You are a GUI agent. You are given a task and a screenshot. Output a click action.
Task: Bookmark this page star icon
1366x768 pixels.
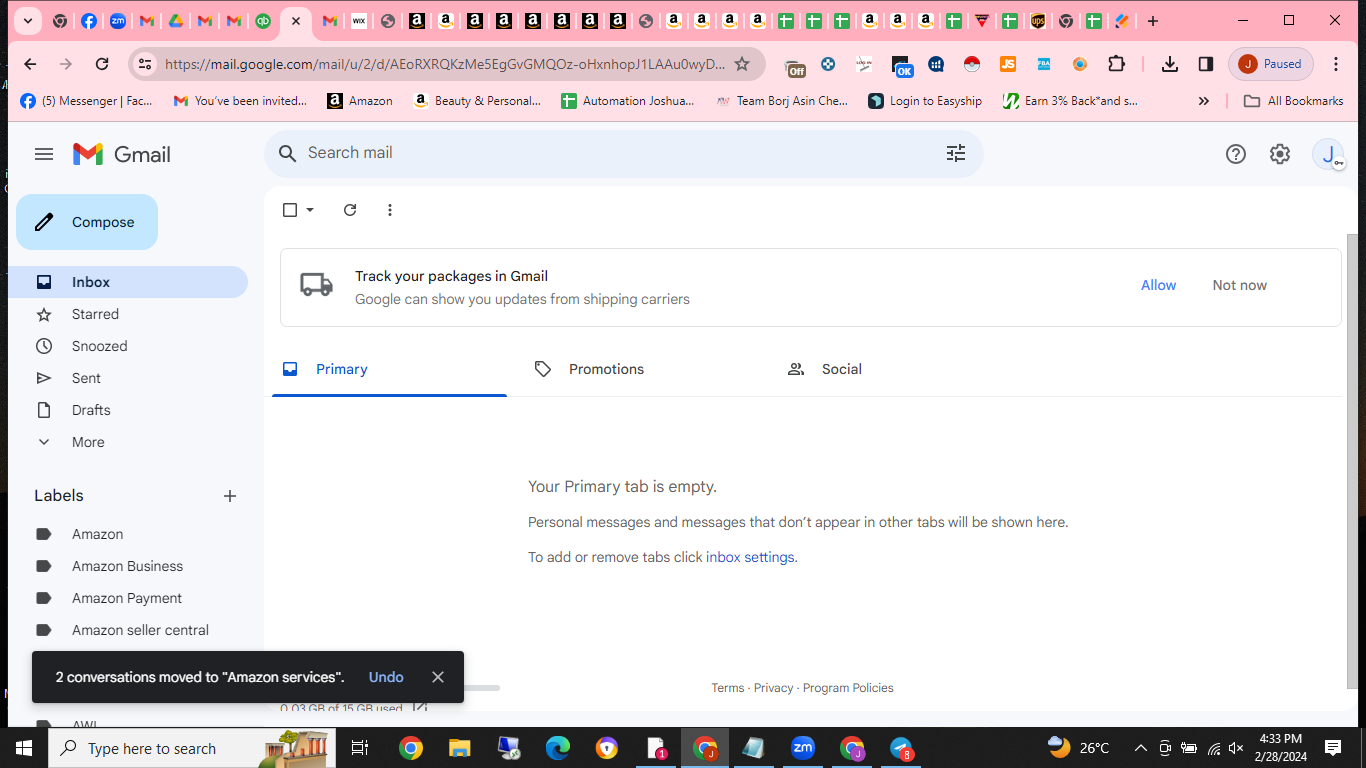pos(742,64)
